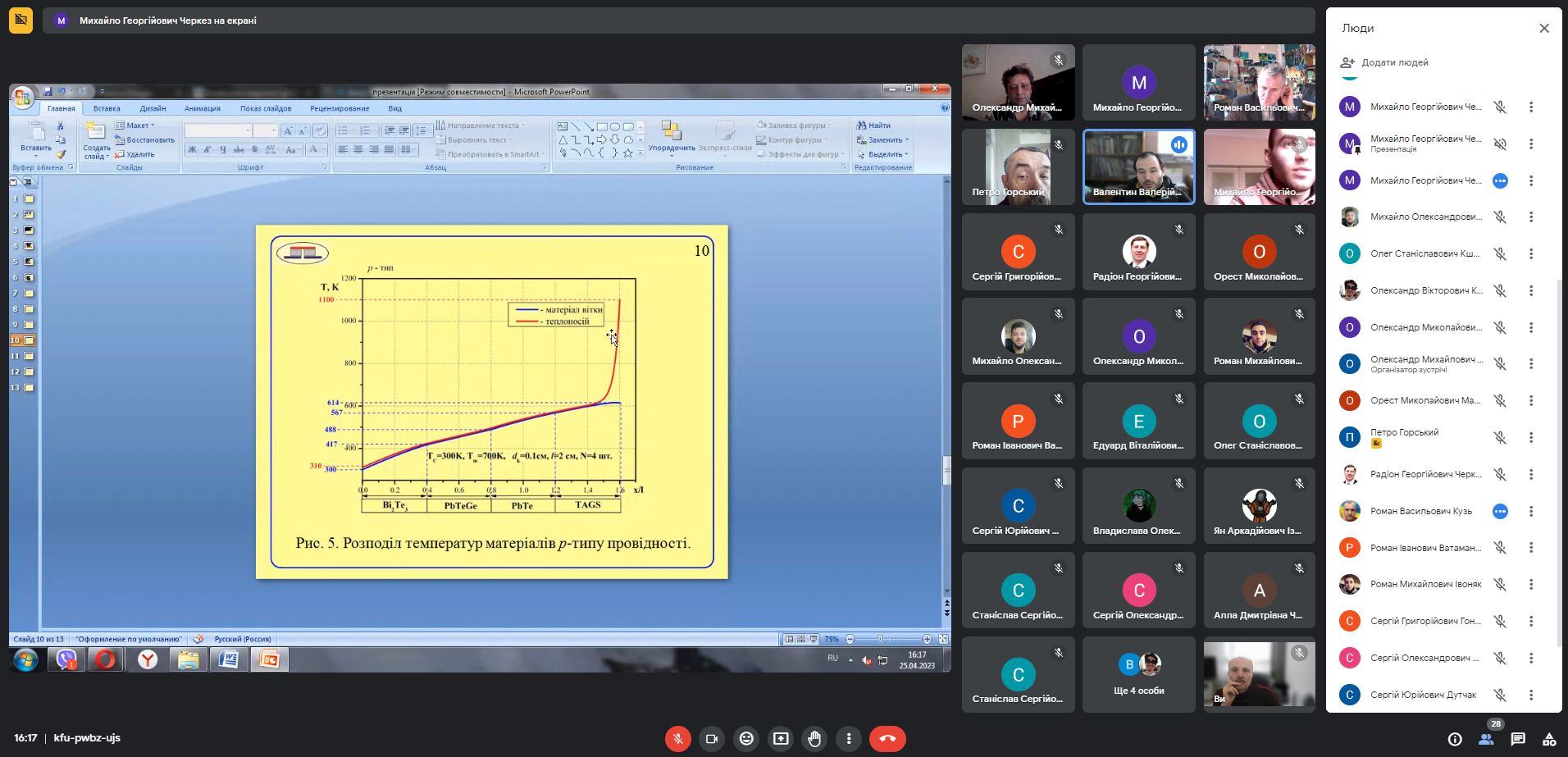
Task: Click the Save icon in Quick Access toolbar
Action: 48,91
